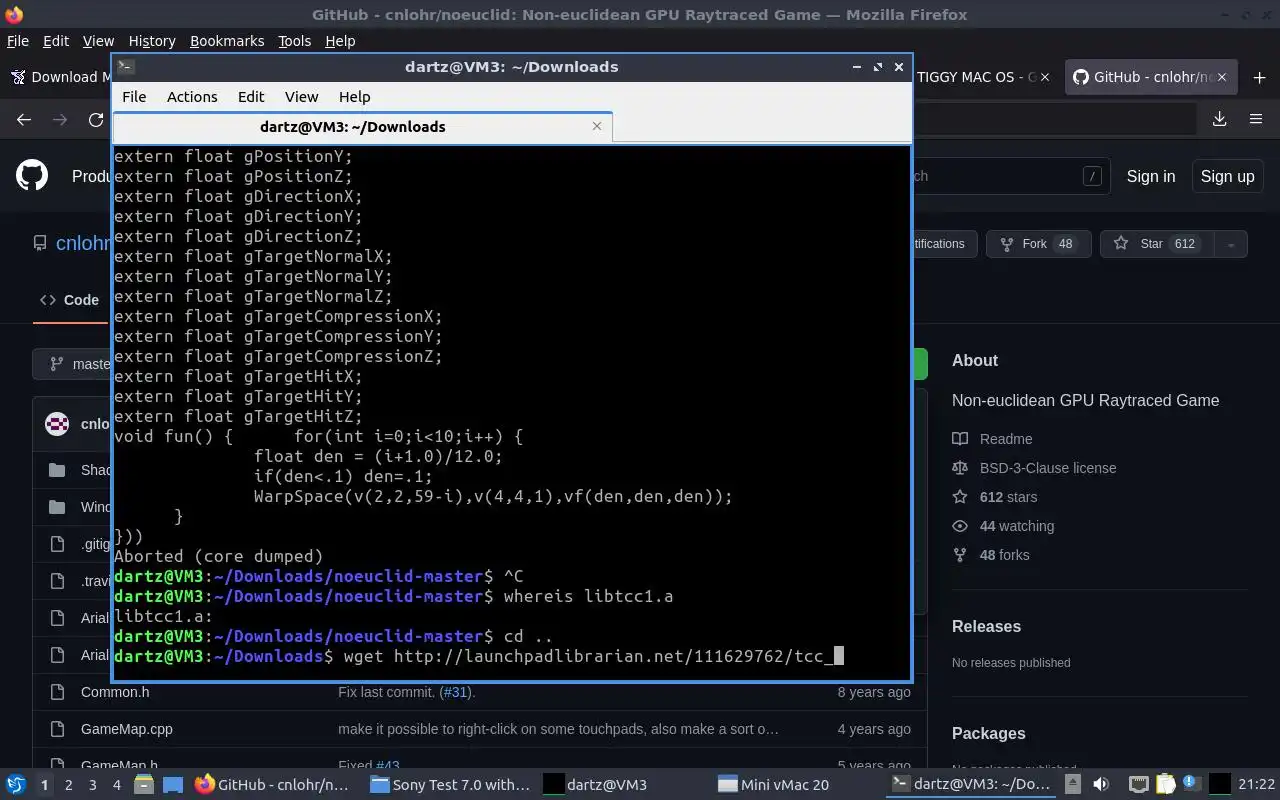Click the 21:22 taskbar clock
The image size is (1280, 800).
click(1256, 785)
